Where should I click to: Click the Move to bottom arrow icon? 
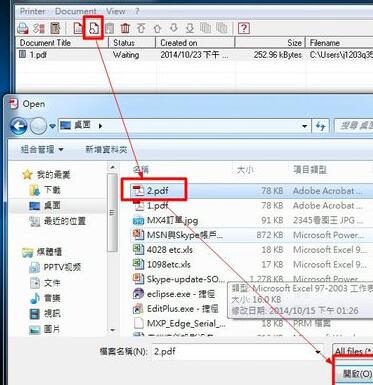click(x=190, y=28)
